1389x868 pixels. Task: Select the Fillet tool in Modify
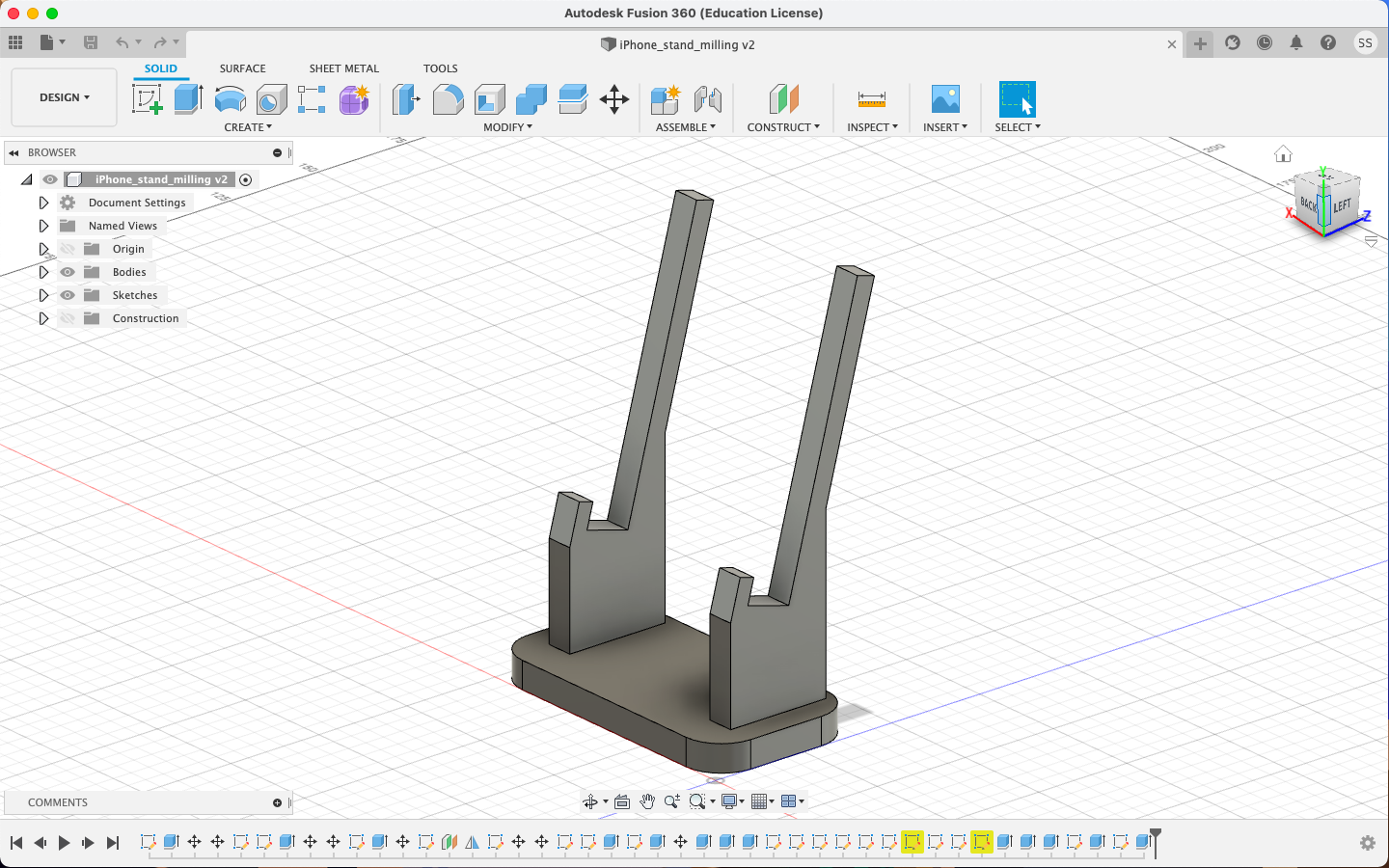click(448, 99)
